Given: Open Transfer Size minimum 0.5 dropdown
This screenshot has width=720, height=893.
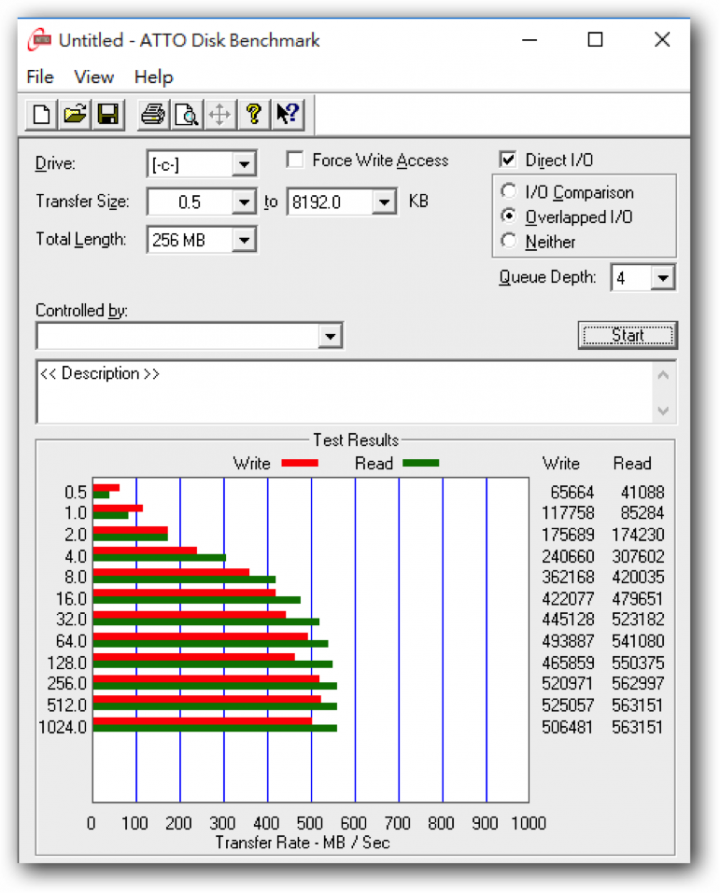Looking at the screenshot, I should 244,202.
